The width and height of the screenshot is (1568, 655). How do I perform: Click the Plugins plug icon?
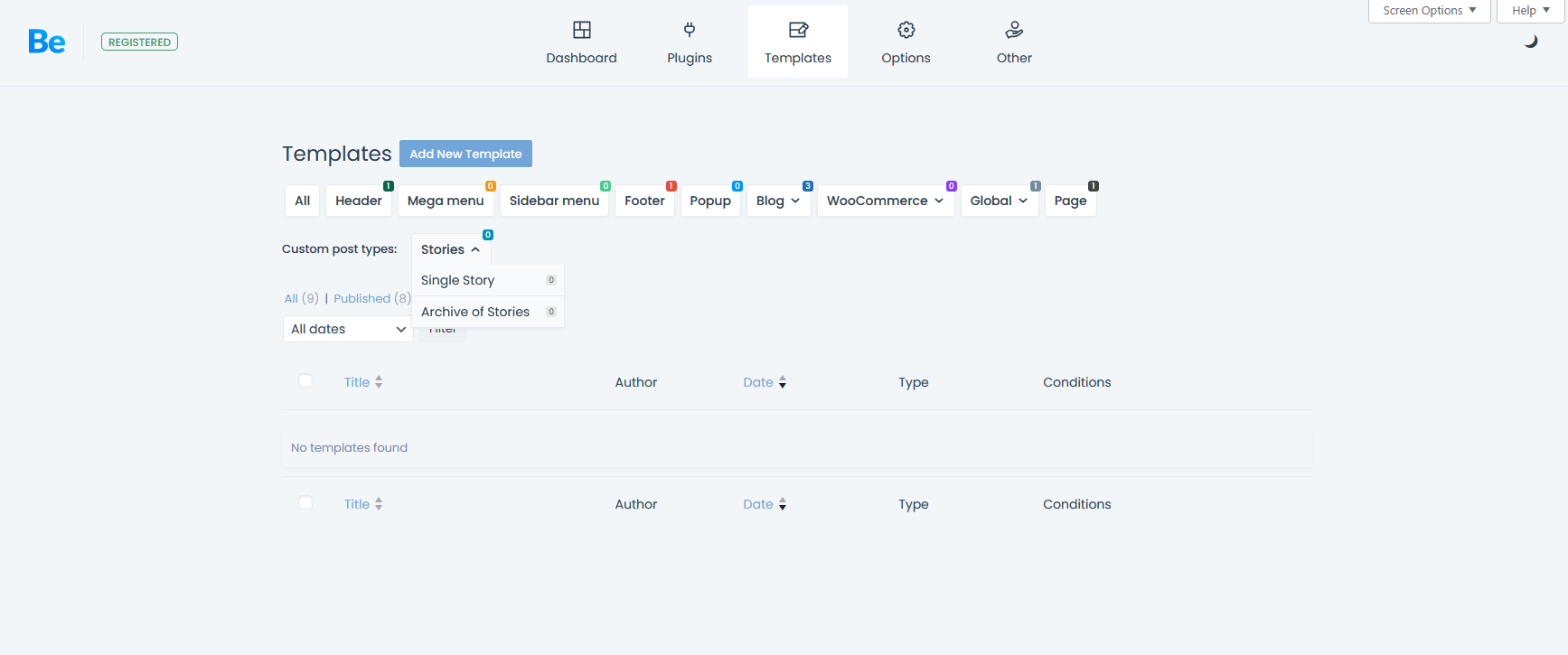pos(690,30)
